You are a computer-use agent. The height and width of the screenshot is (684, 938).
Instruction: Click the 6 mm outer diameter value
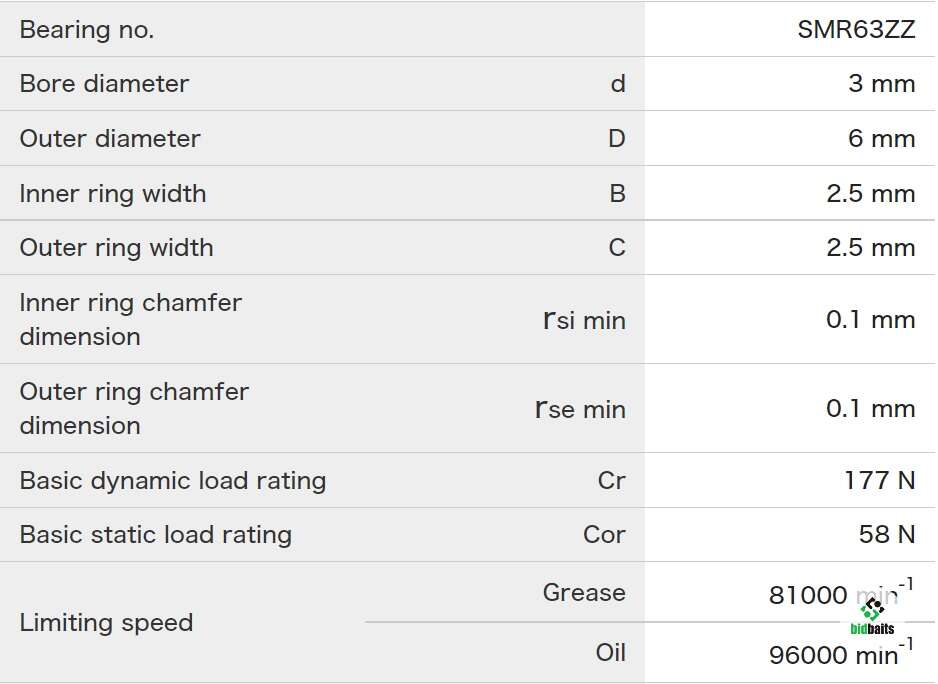(x=882, y=139)
